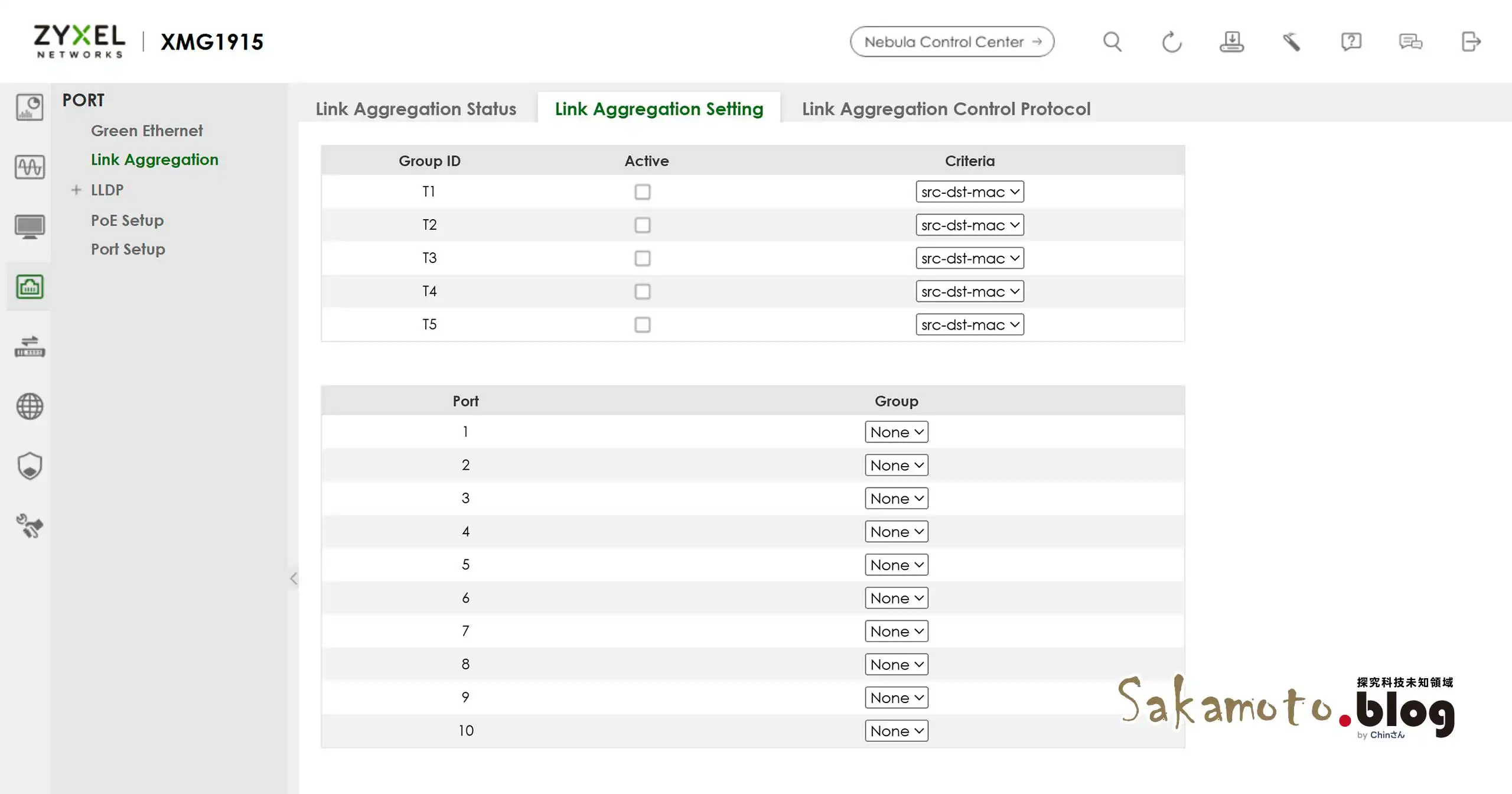This screenshot has width=1512, height=794.
Task: Click the Nebula Control Center button
Action: click(951, 42)
